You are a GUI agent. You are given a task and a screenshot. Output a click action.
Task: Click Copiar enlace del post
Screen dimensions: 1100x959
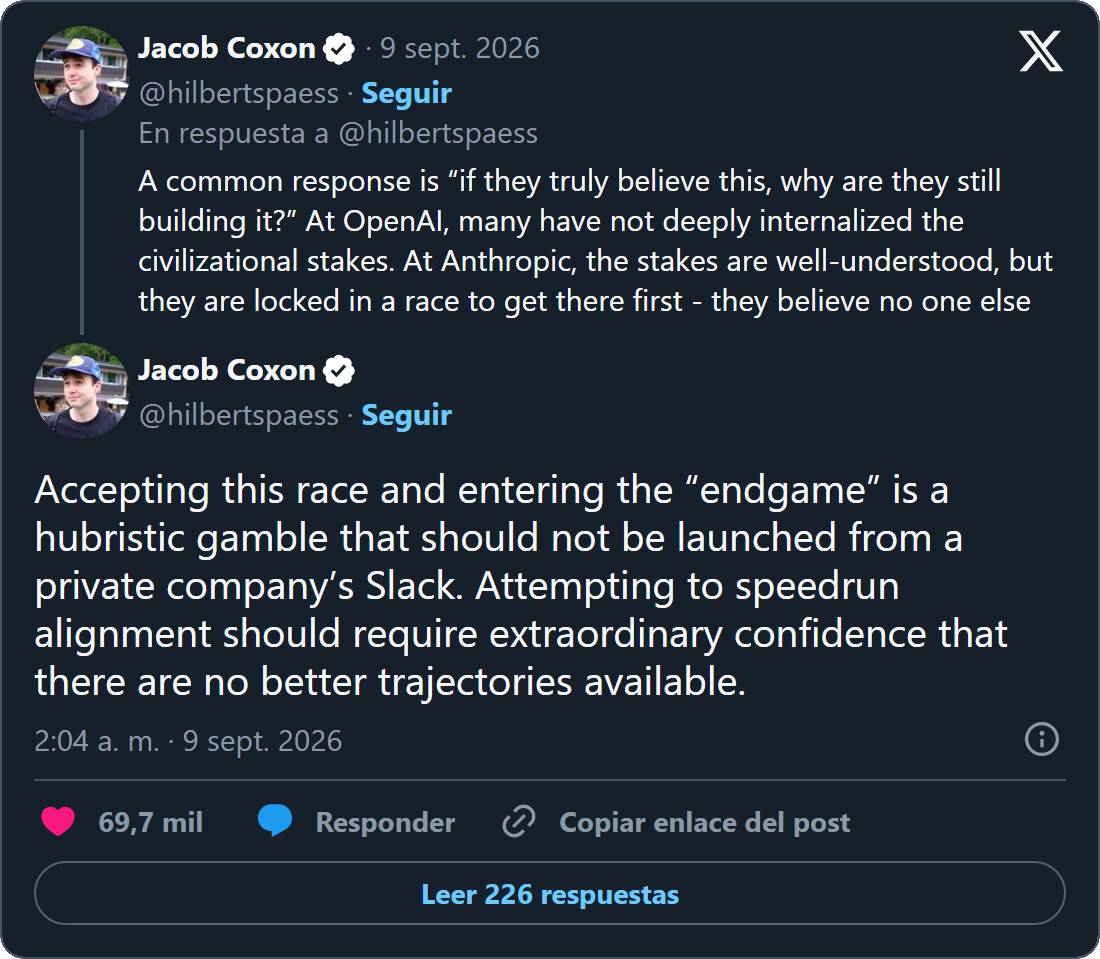point(704,822)
